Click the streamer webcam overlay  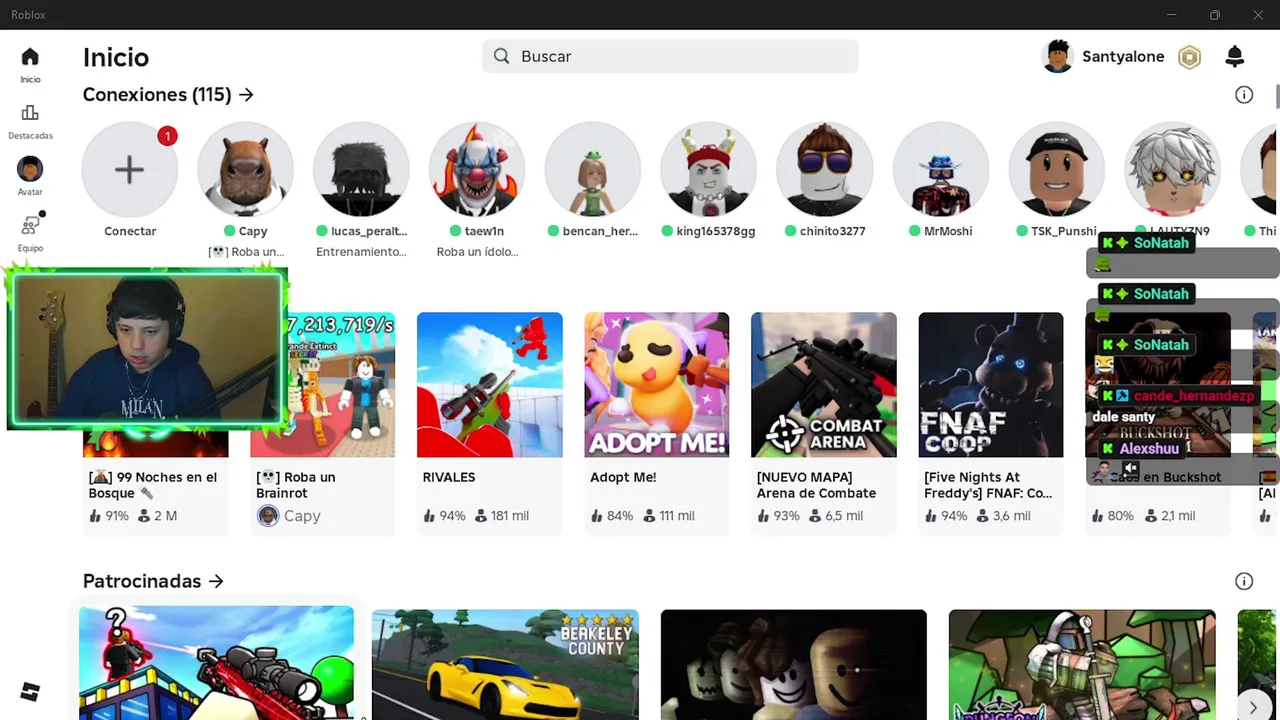point(147,349)
